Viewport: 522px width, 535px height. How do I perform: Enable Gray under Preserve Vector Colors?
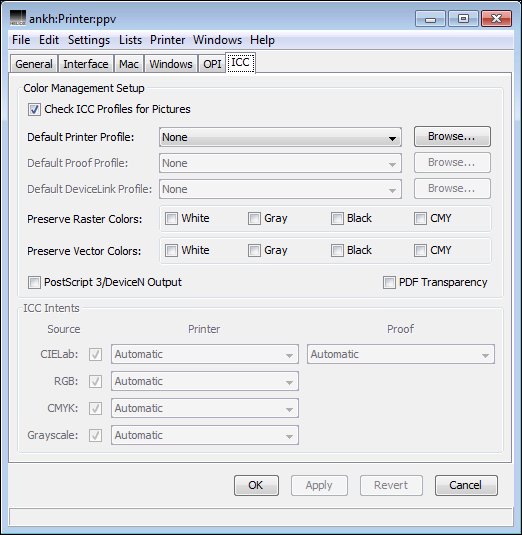tap(254, 250)
